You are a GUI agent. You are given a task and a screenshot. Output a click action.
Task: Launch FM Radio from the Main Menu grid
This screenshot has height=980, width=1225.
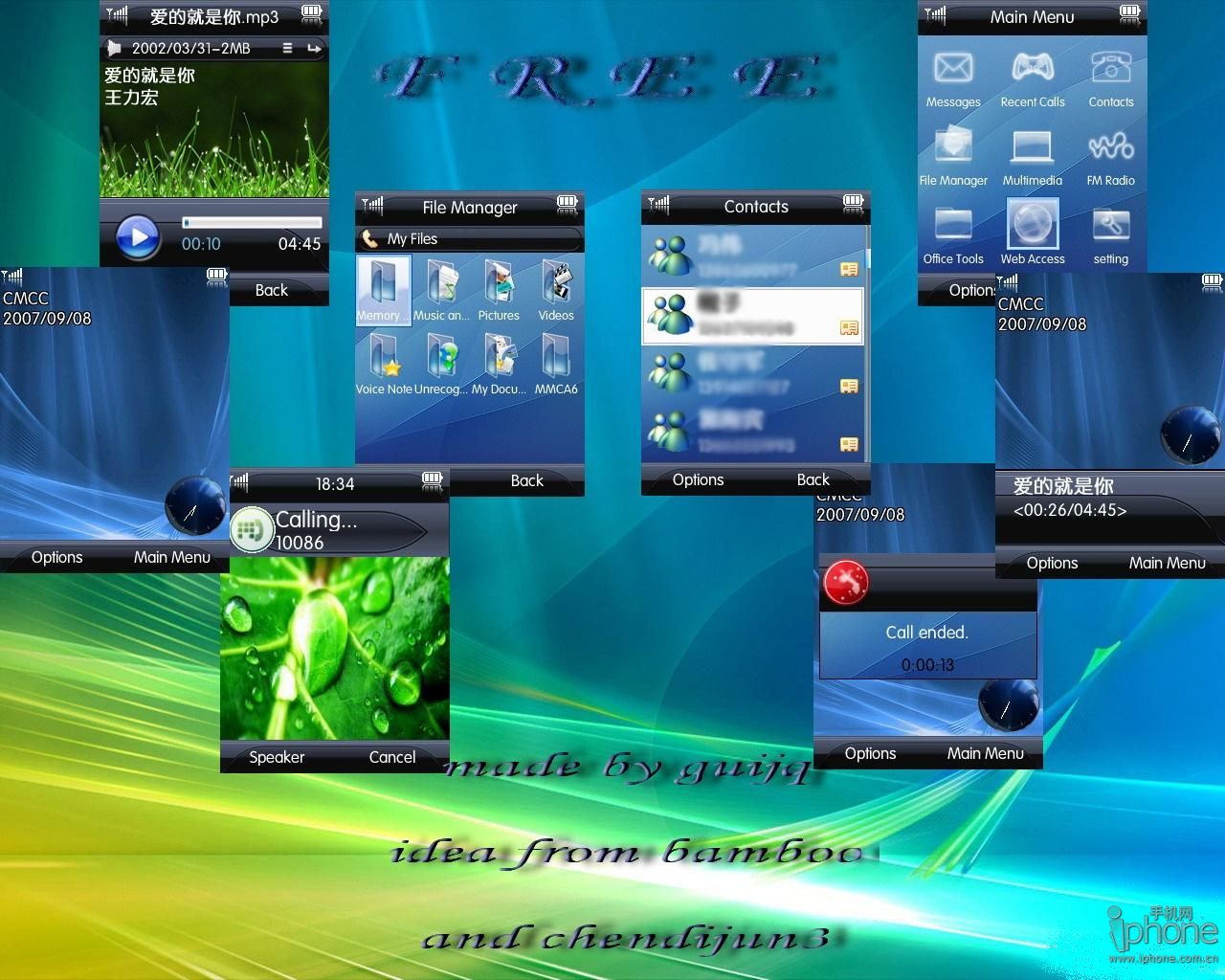pos(1111,159)
